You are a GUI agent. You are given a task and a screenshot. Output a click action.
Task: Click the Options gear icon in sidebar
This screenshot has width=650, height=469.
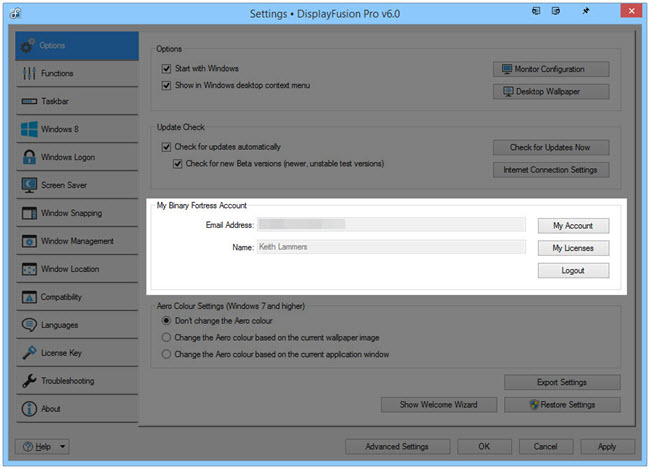pyautogui.click(x=28, y=46)
